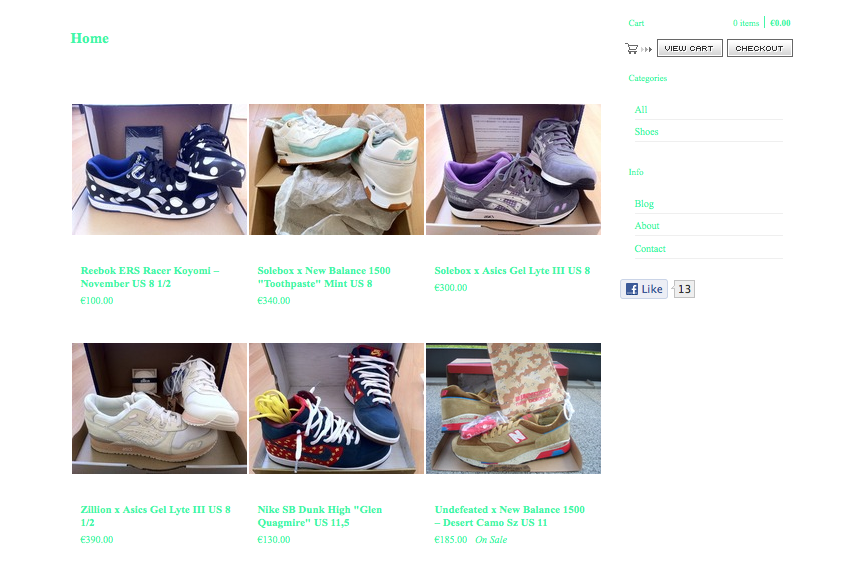Click the Reebok ERS Racer Koyomi title link
The width and height of the screenshot is (850, 572).
(x=150, y=277)
